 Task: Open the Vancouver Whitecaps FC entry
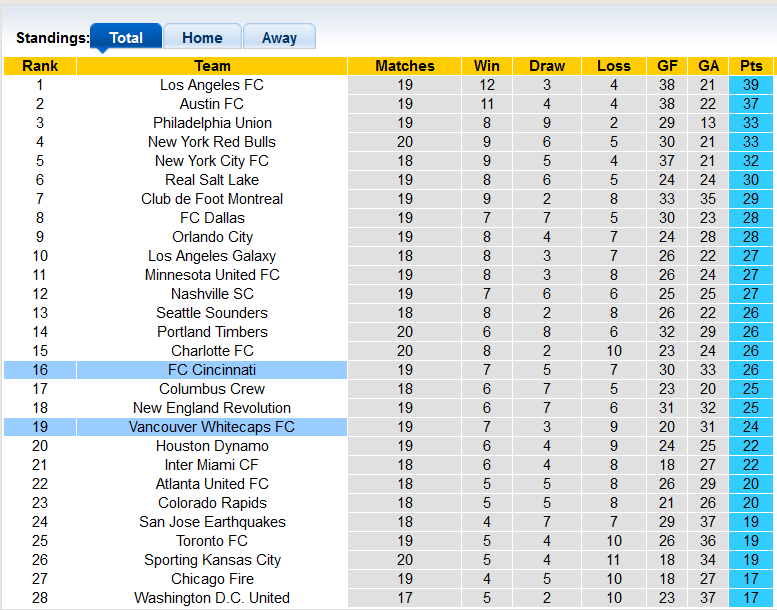point(212,427)
